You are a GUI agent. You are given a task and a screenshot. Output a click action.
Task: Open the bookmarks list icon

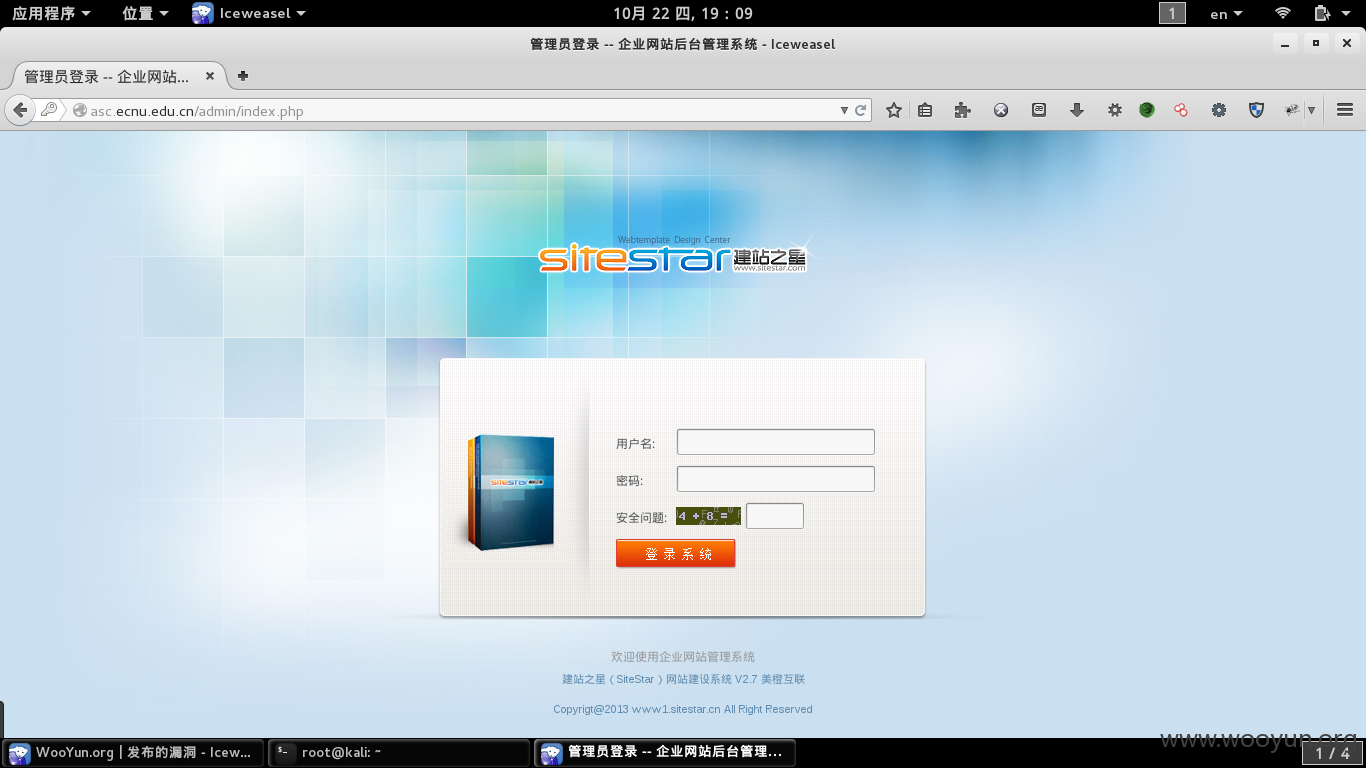coord(925,111)
